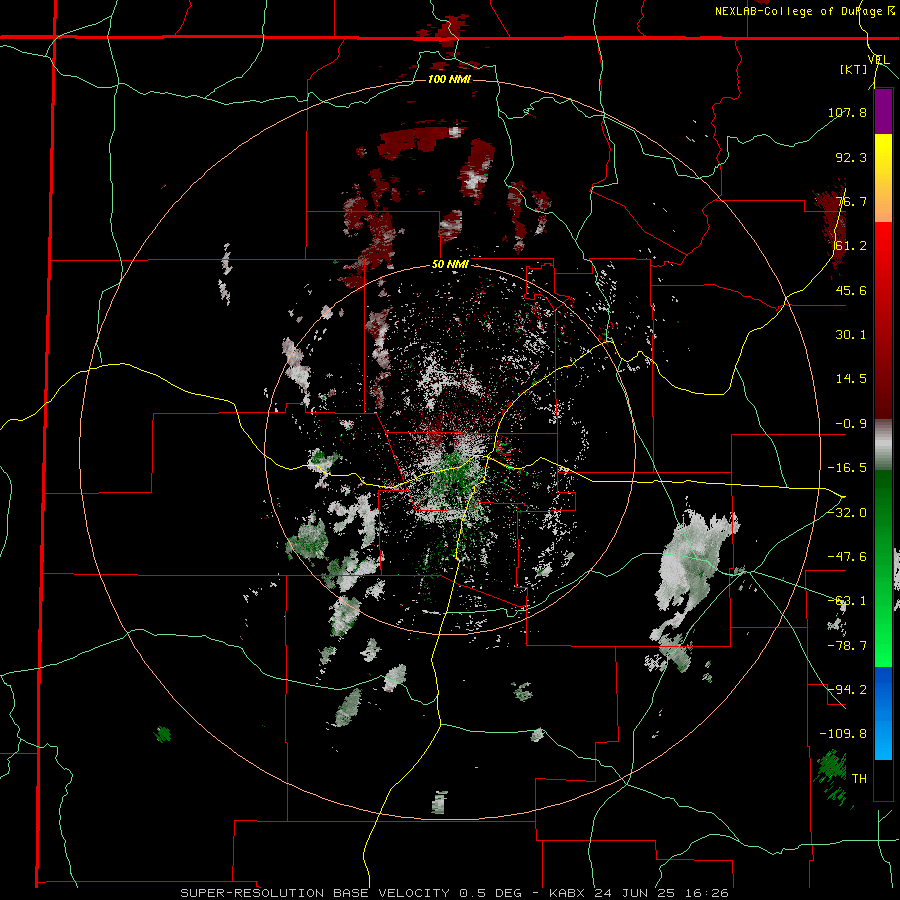Click the -16.5 legend value

[847, 468]
